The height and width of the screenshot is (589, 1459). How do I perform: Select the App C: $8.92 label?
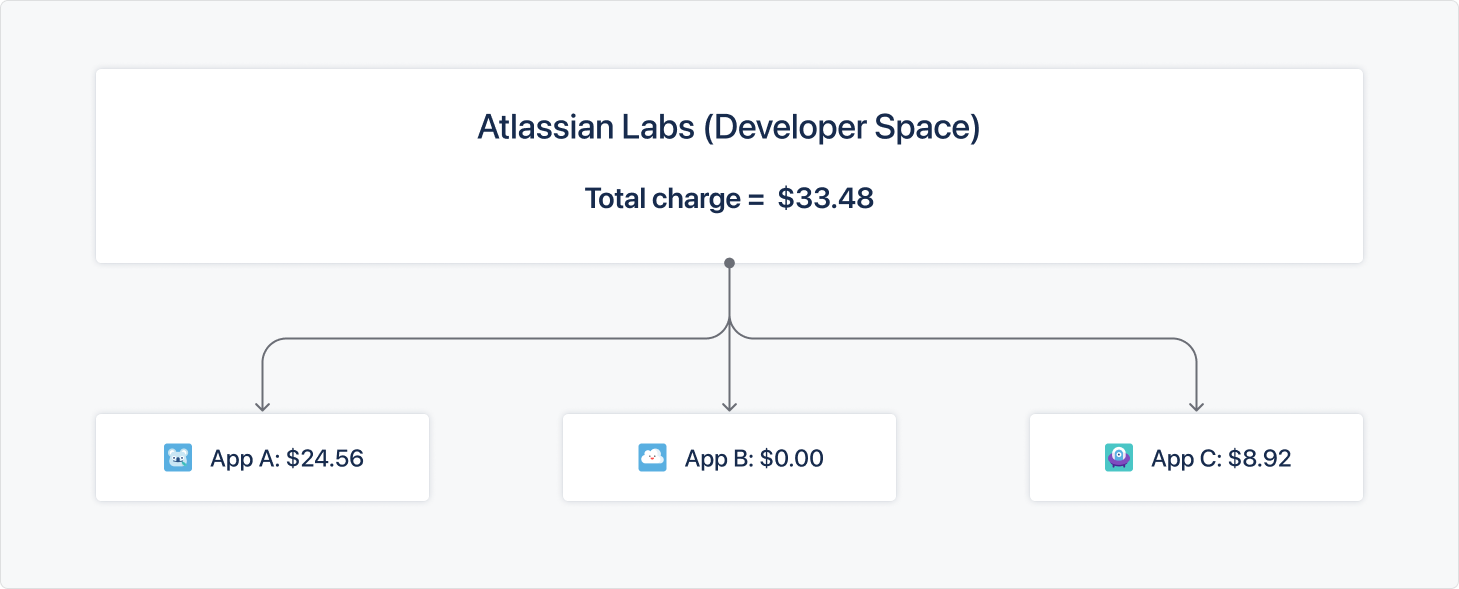pos(1221,459)
